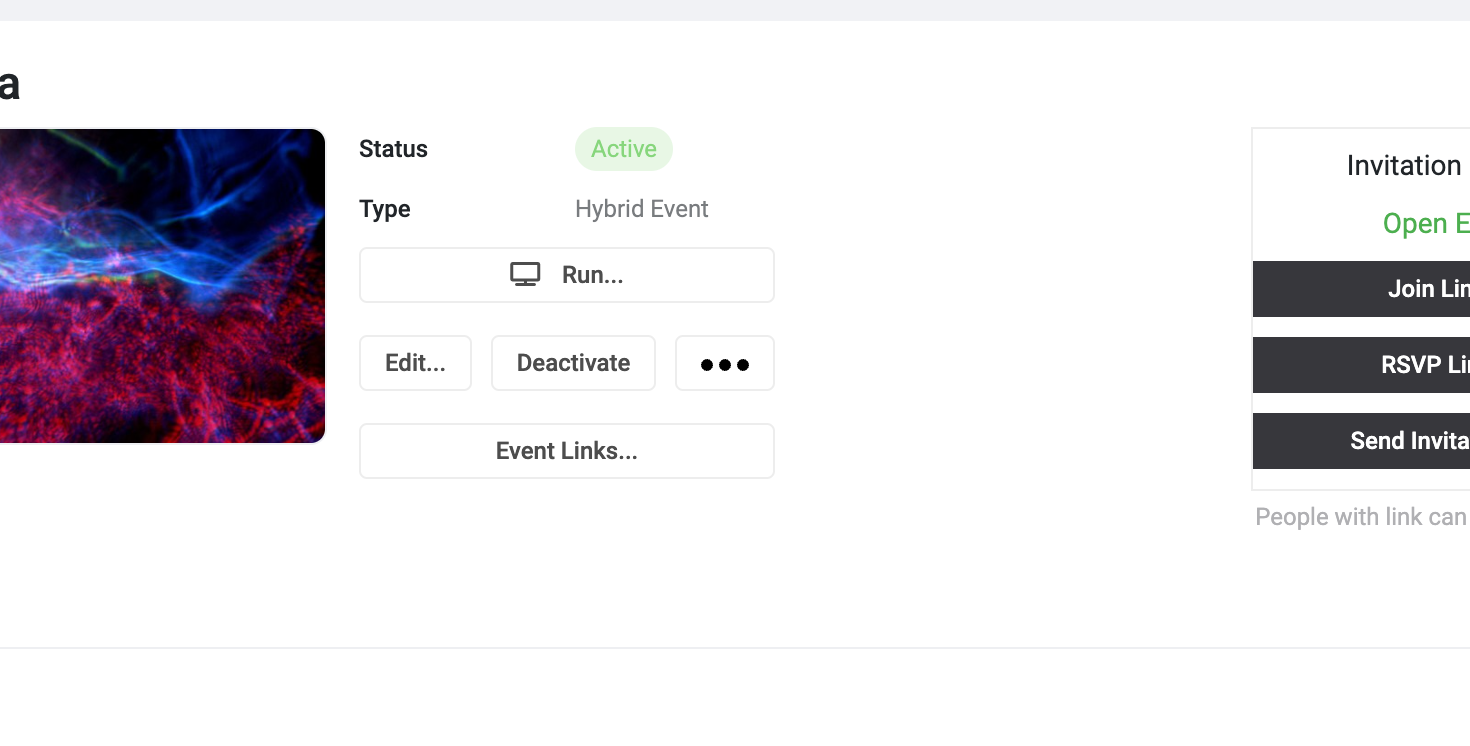
Task: Click the Status label
Action: [393, 149]
